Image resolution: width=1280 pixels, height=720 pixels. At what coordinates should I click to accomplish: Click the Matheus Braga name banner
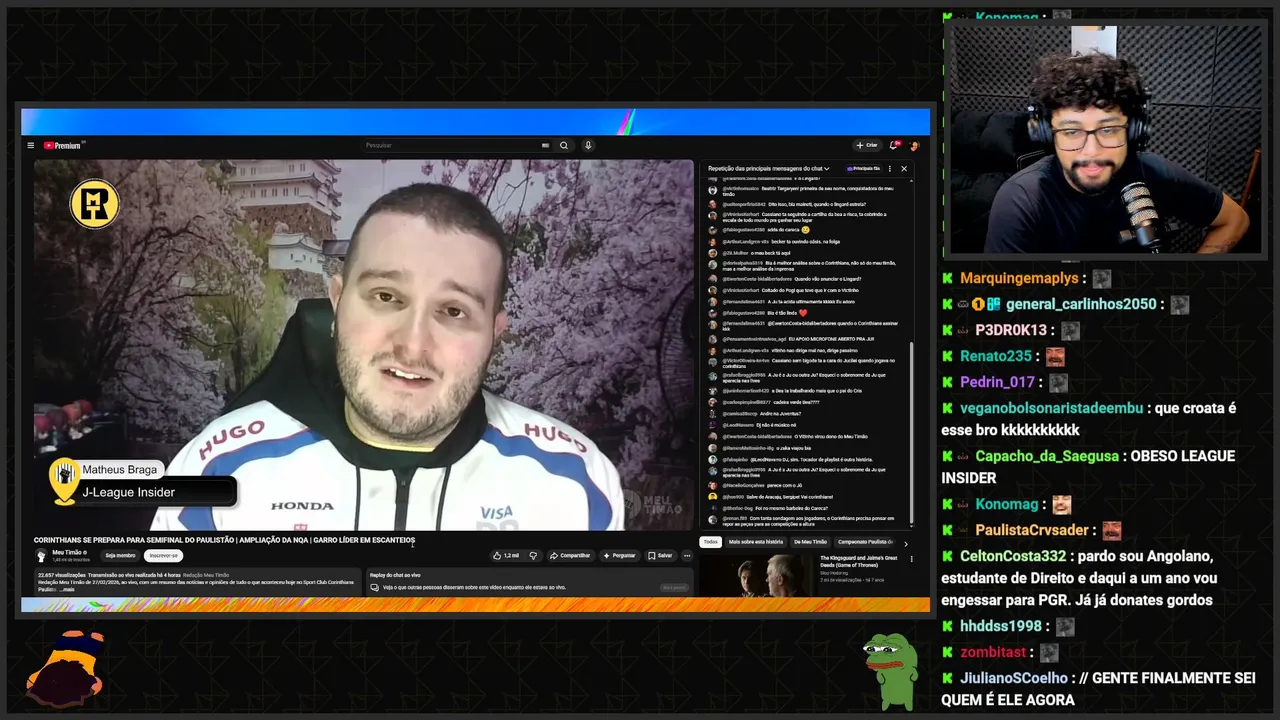(x=120, y=469)
